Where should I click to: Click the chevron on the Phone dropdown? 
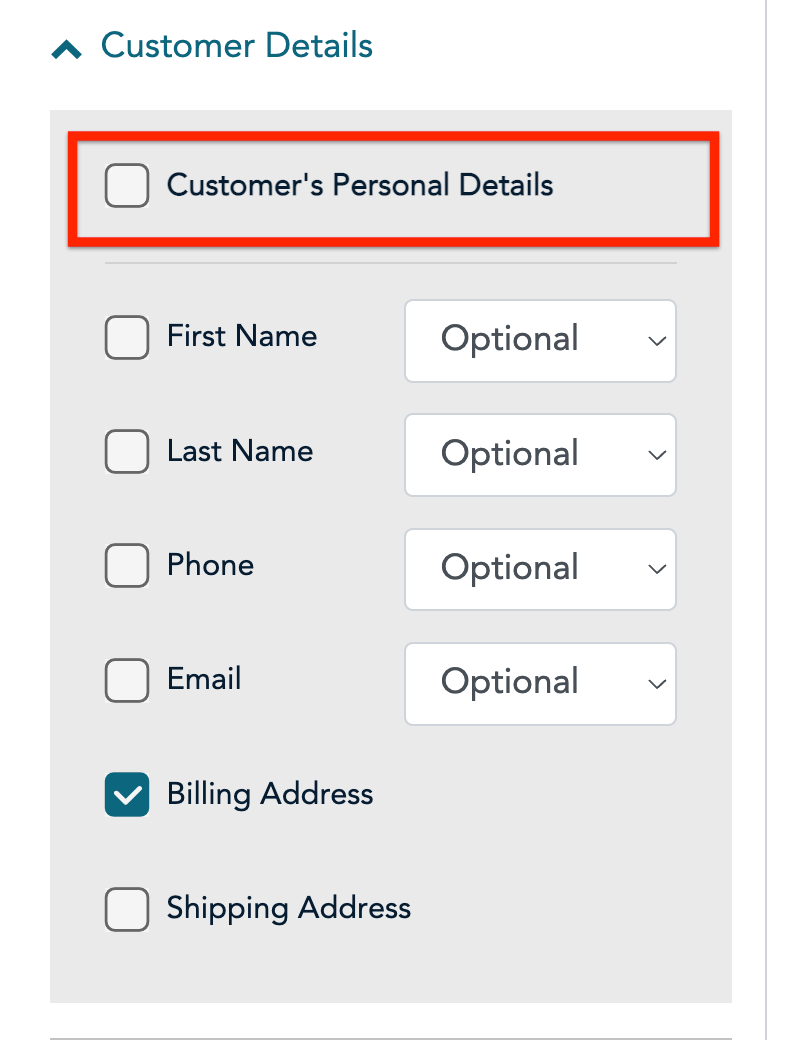tap(656, 569)
